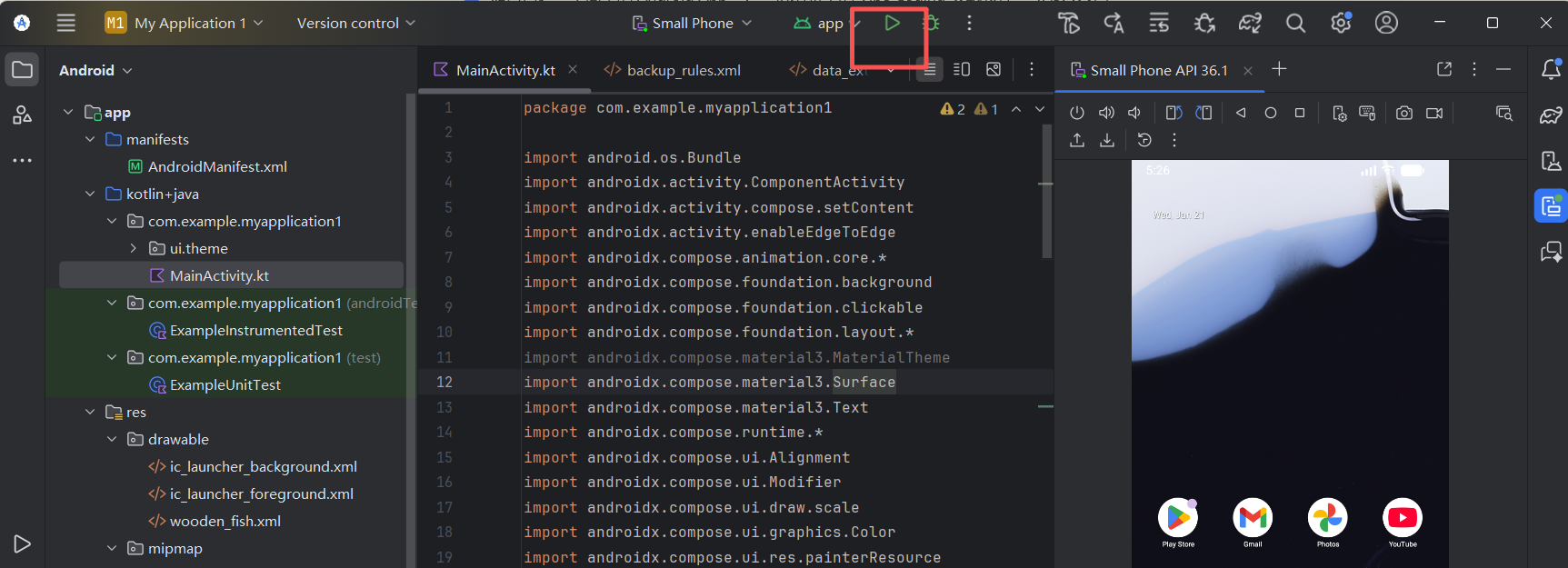
Task: Switch editor to Split view mode
Action: tap(961, 70)
